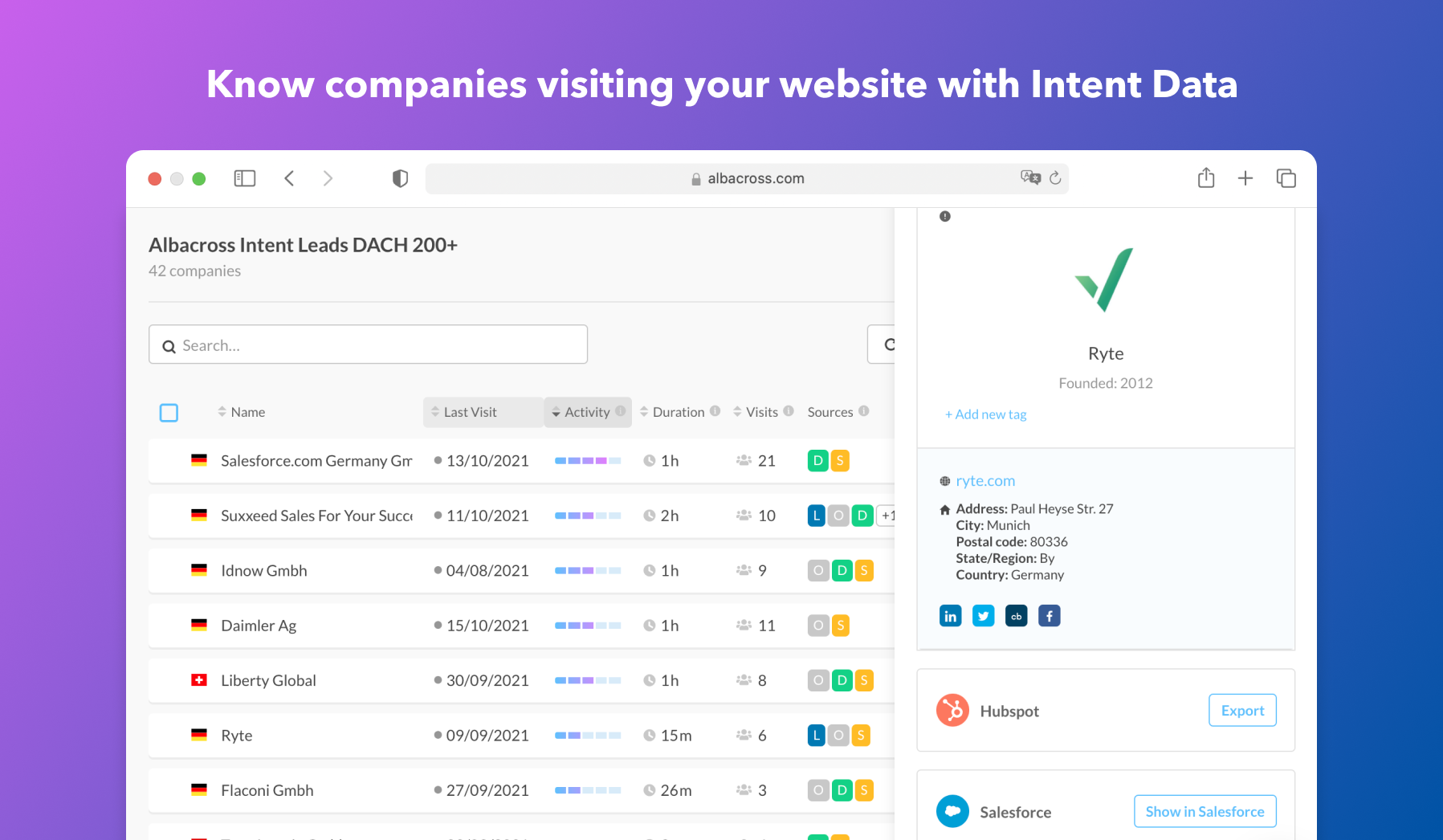Click the info icon beside Sources column
Screen dimensions: 1443x840
click(863, 411)
